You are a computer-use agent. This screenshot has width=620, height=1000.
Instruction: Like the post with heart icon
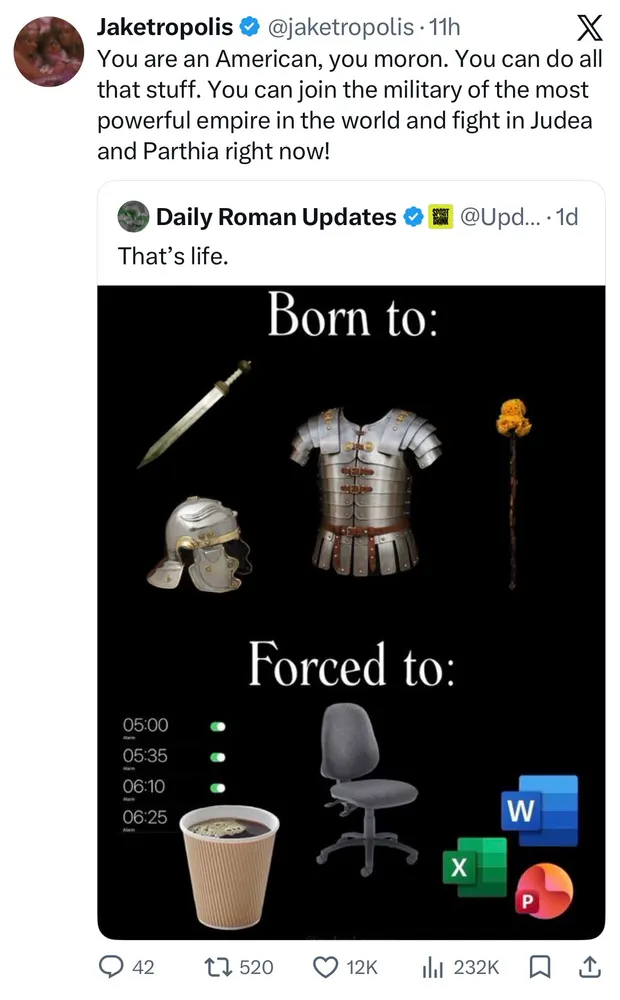coord(326,967)
